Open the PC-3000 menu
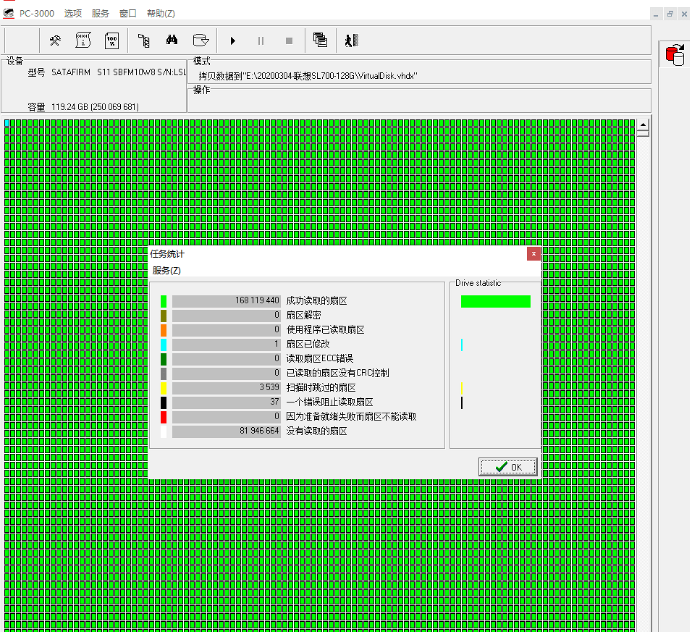The height and width of the screenshot is (632, 690). click(37, 14)
